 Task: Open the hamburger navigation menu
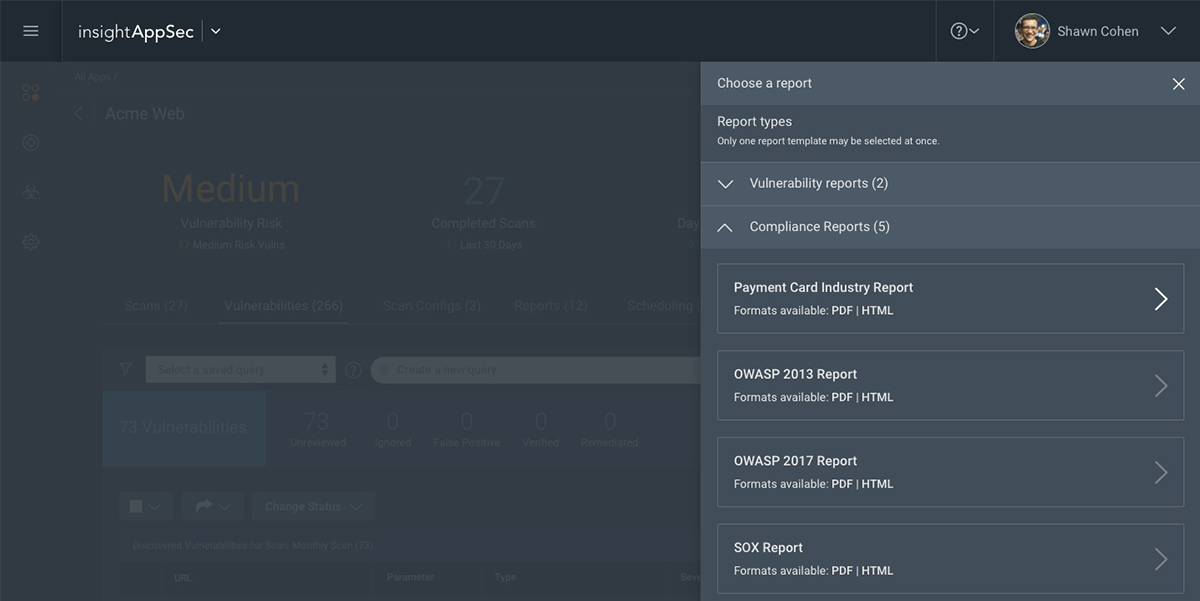click(x=30, y=31)
